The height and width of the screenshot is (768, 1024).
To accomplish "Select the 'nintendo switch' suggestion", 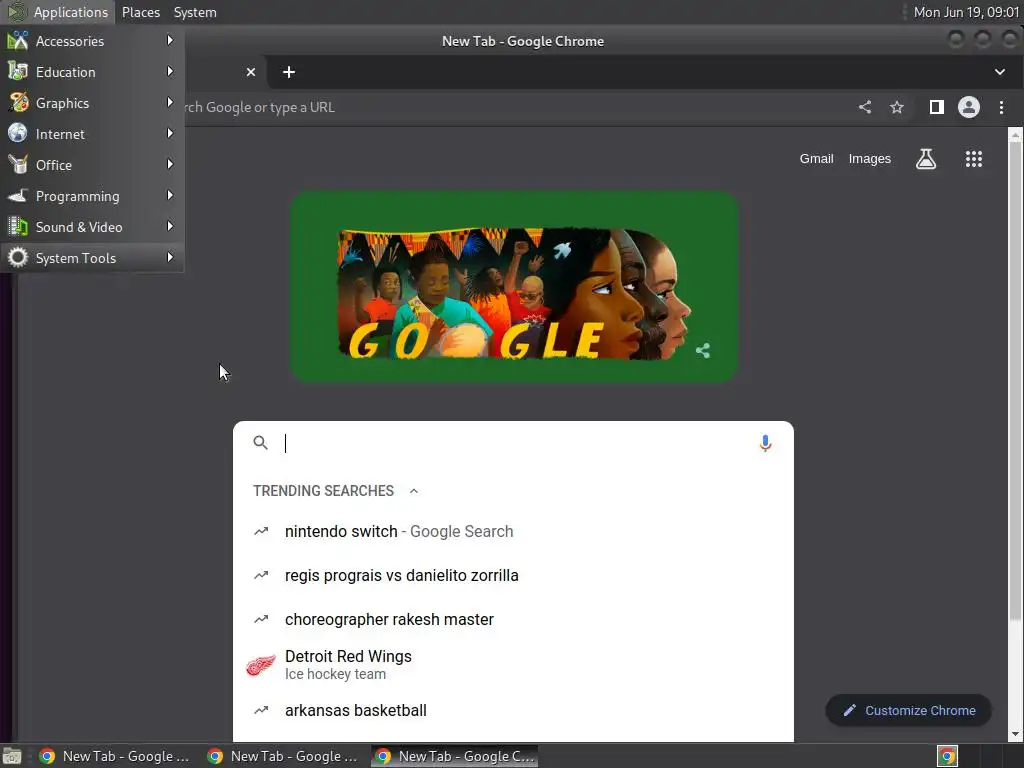I will point(513,532).
